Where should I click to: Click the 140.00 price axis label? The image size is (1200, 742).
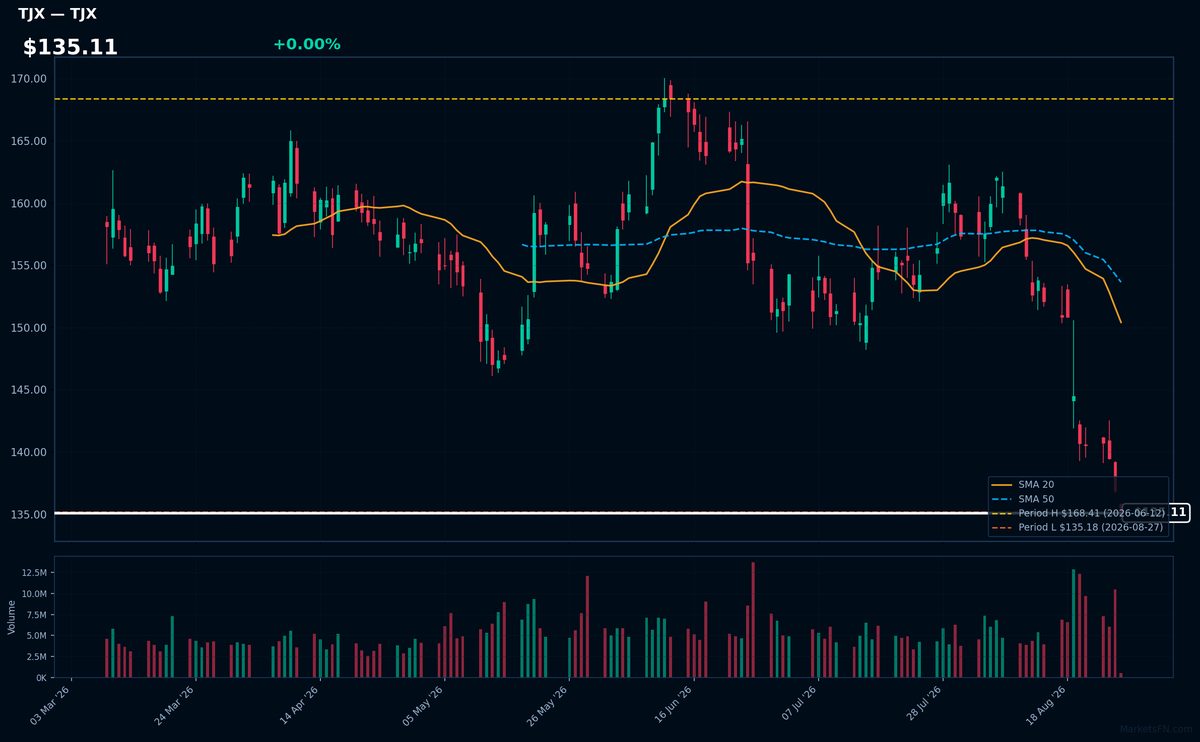click(x=28, y=452)
